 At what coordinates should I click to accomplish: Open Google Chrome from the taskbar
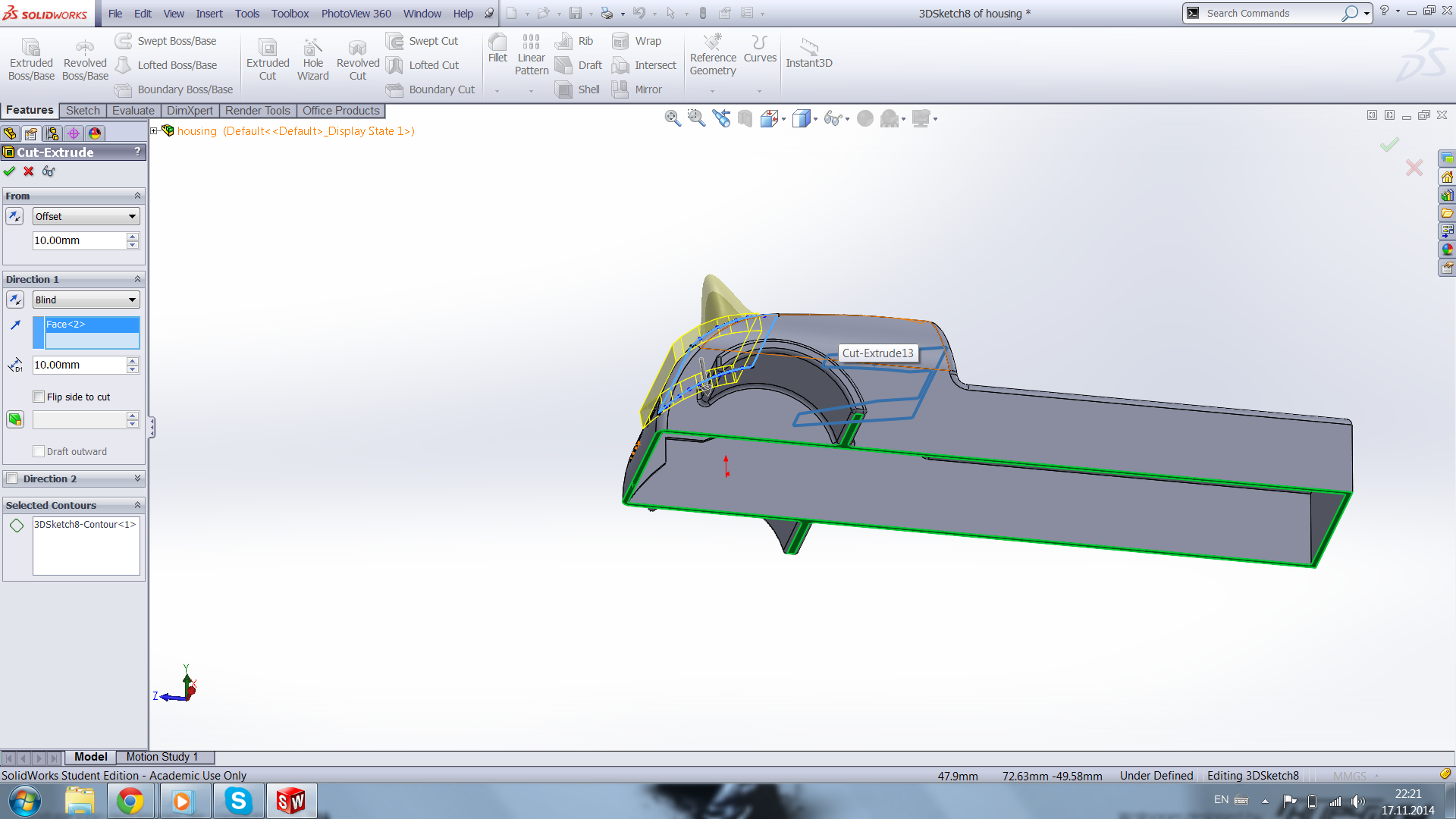coord(130,801)
